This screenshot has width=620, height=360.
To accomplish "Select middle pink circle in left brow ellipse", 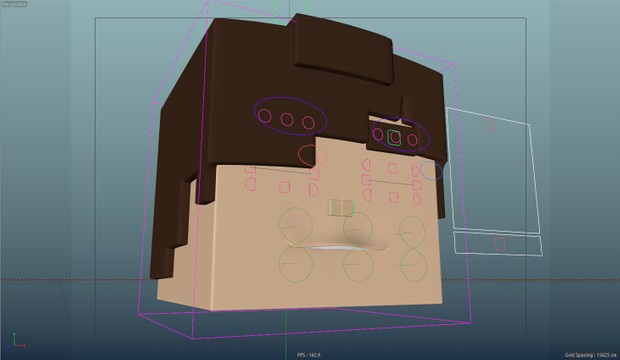I will click(x=287, y=119).
